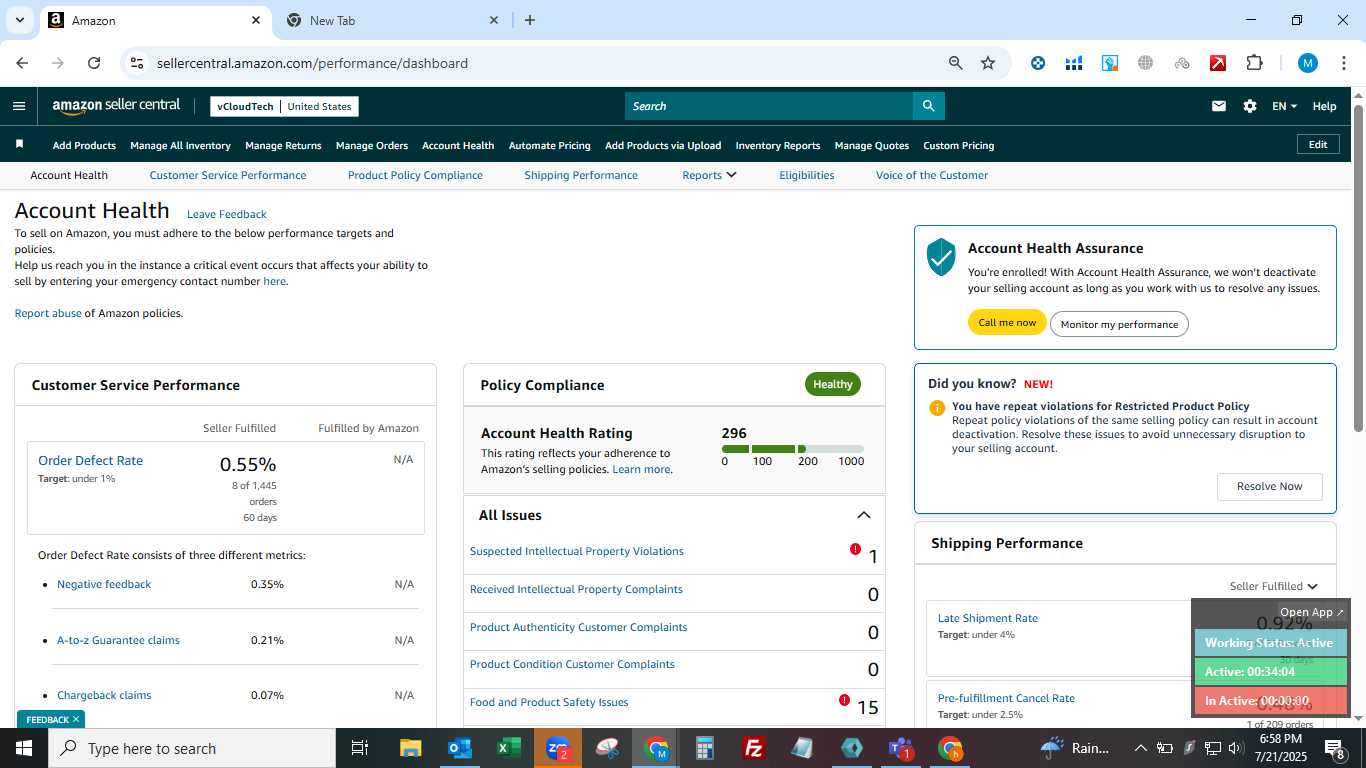
Task: Select the Account Health tab
Action: click(x=69, y=175)
